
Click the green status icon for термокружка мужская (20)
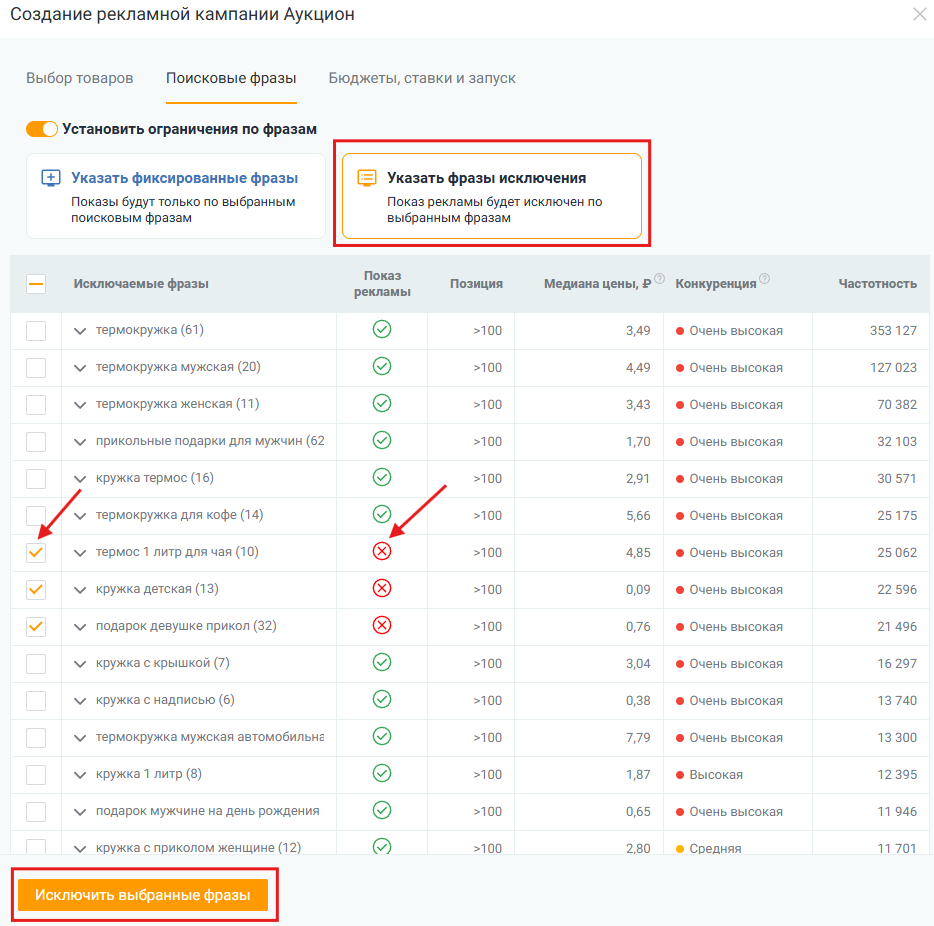click(382, 366)
